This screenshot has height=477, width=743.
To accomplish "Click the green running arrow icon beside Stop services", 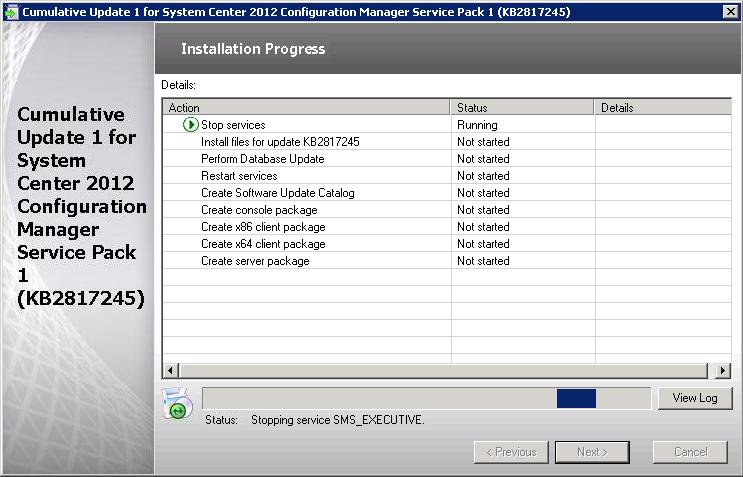I will (191, 125).
